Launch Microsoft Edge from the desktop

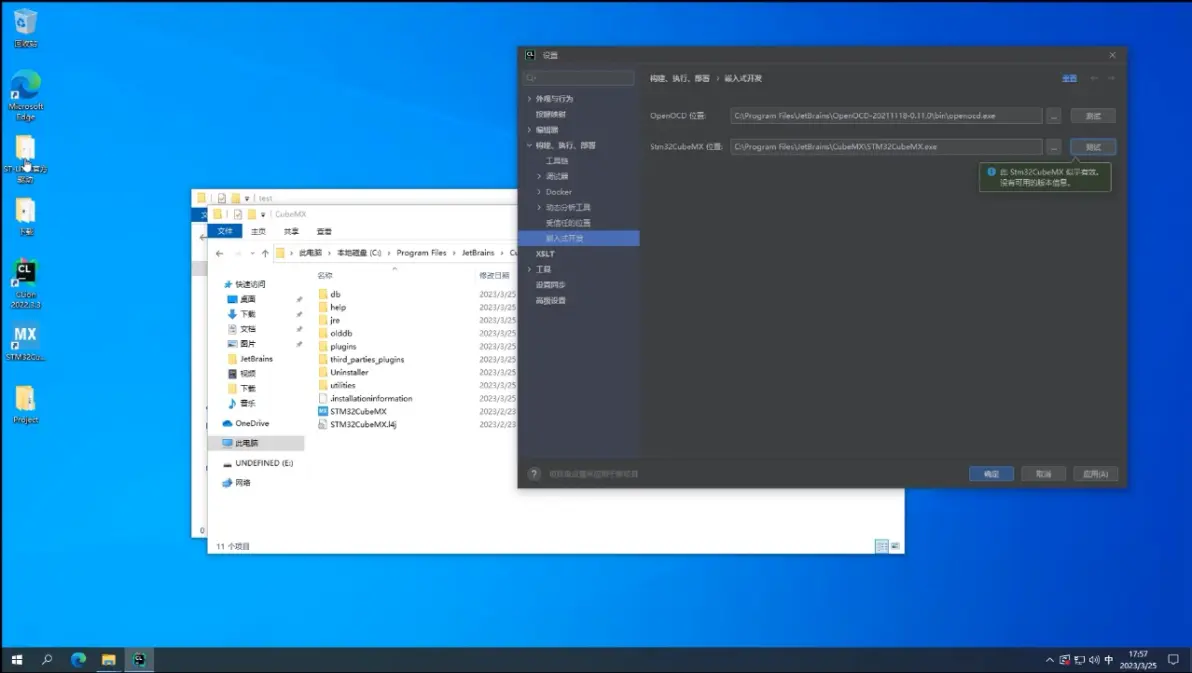[25, 95]
